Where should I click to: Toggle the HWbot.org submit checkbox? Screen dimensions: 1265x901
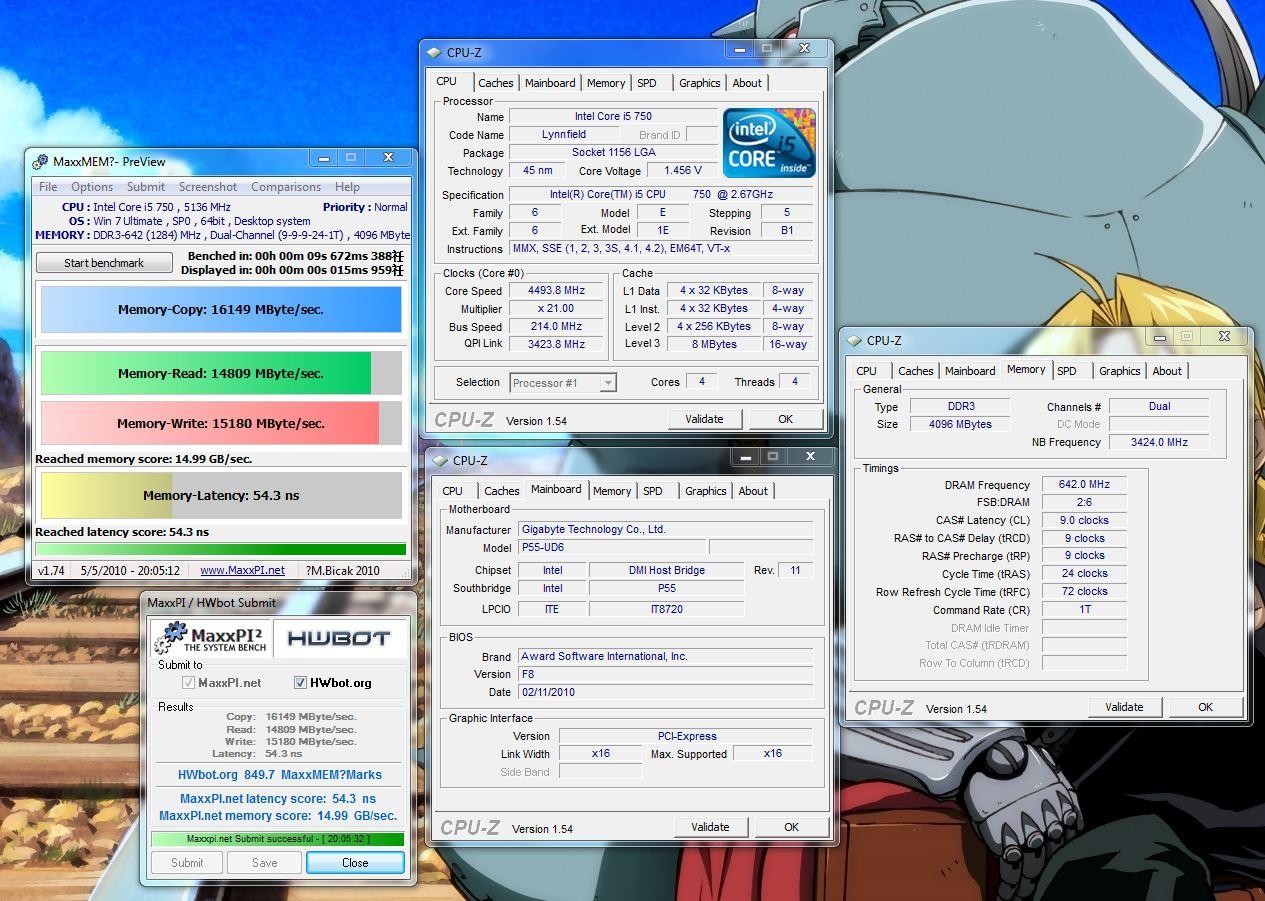(x=300, y=683)
